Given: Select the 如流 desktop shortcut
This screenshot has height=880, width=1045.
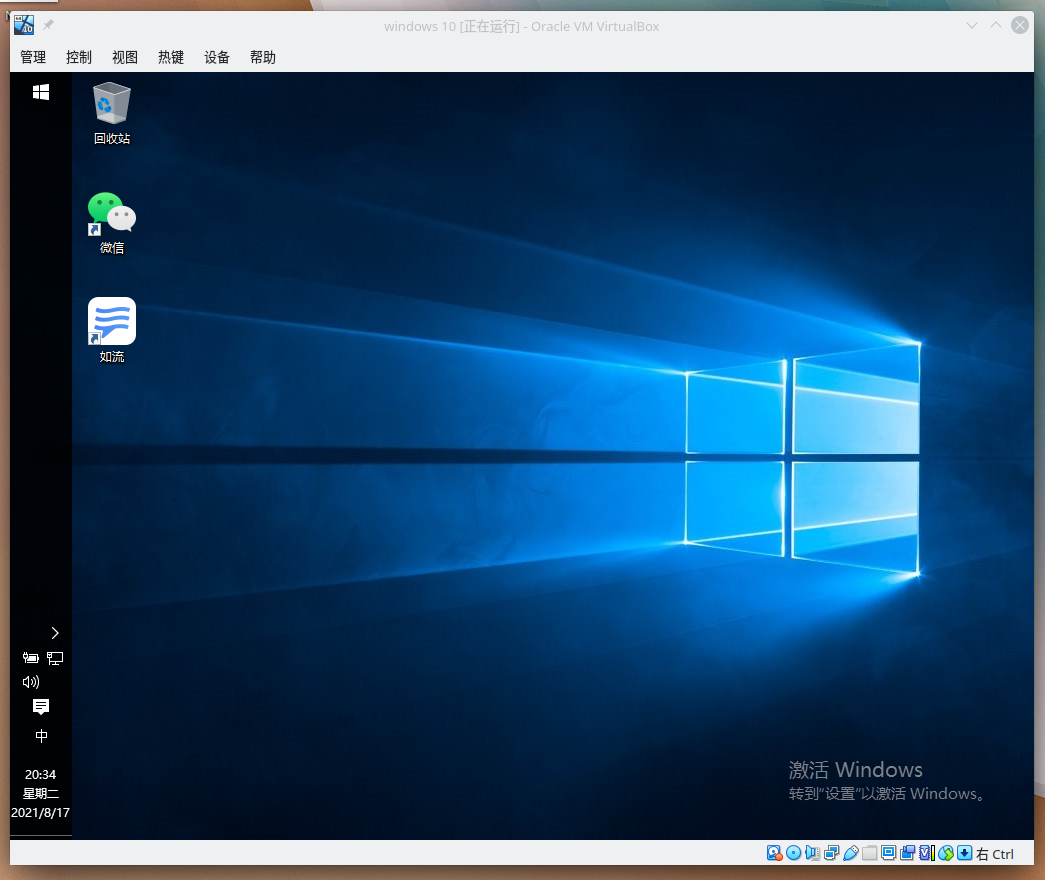Looking at the screenshot, I should (x=112, y=330).
